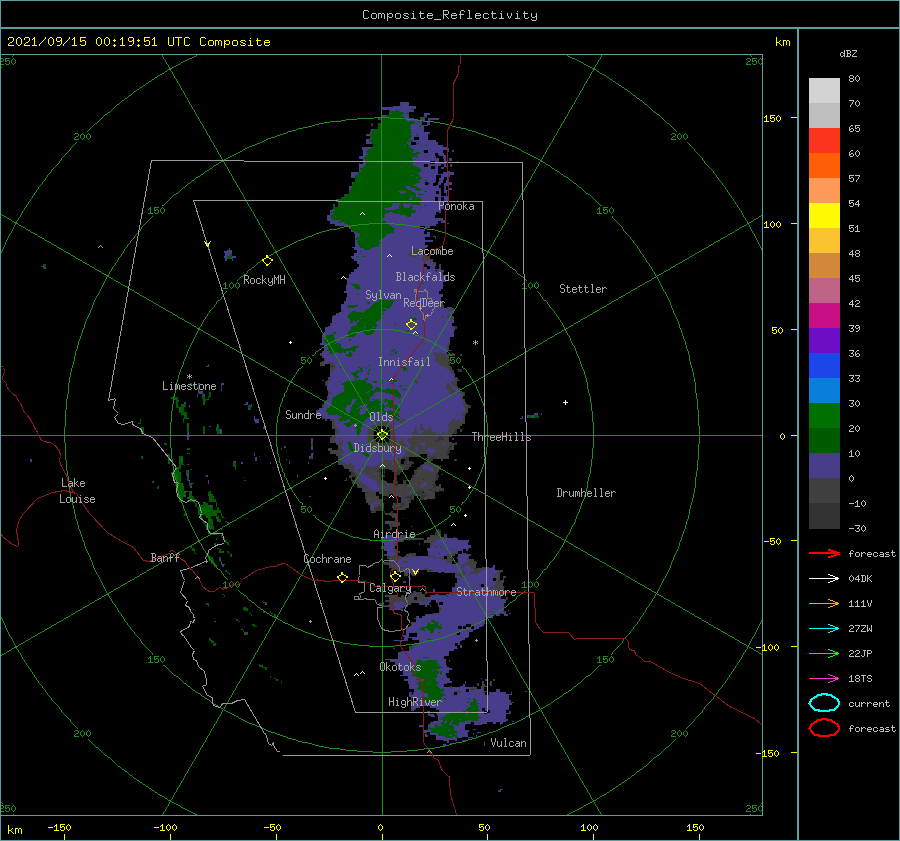Click the Sylvan label
Viewport: 900px width, 841px height.
click(x=383, y=295)
